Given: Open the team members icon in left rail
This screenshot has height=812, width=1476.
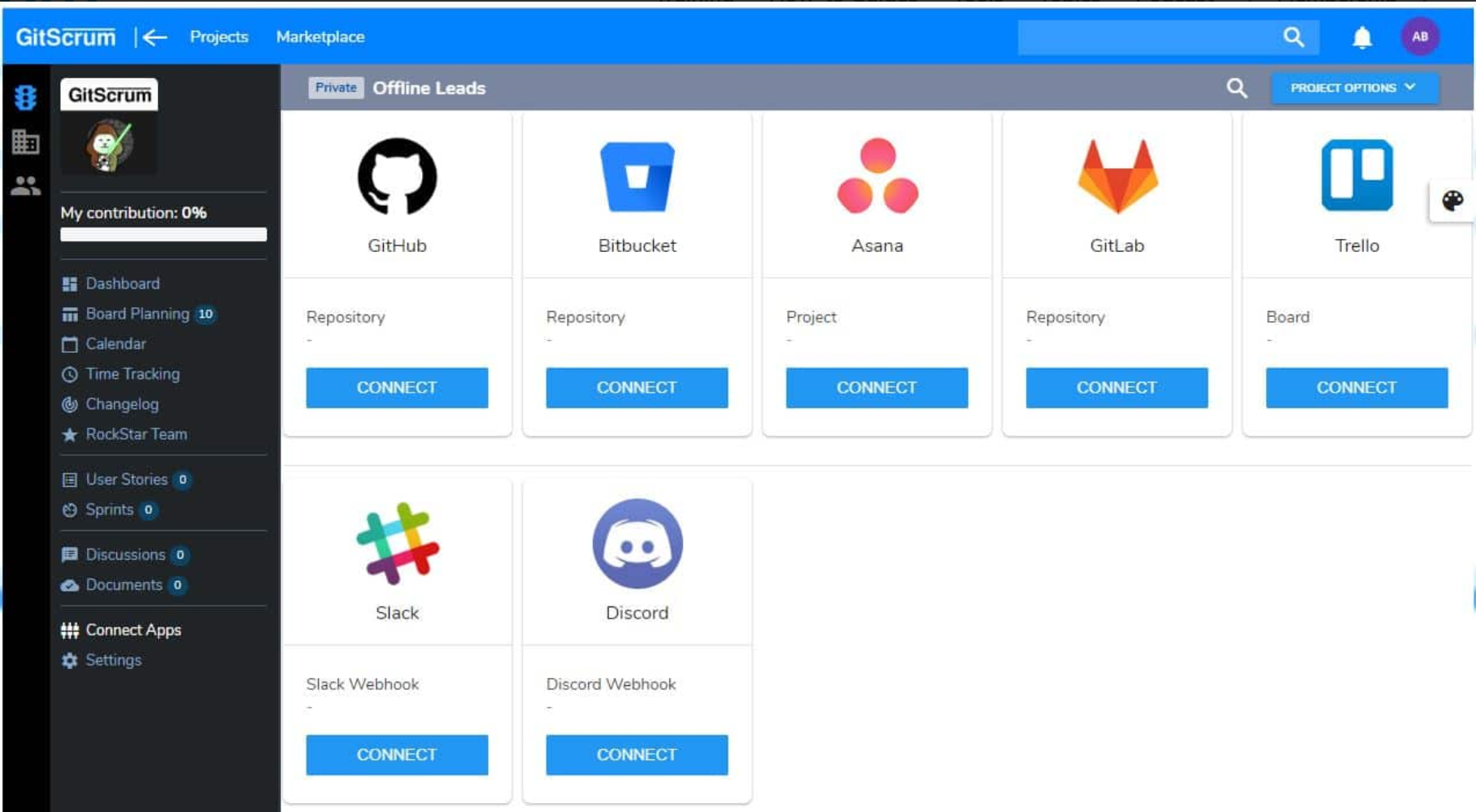Looking at the screenshot, I should (25, 186).
